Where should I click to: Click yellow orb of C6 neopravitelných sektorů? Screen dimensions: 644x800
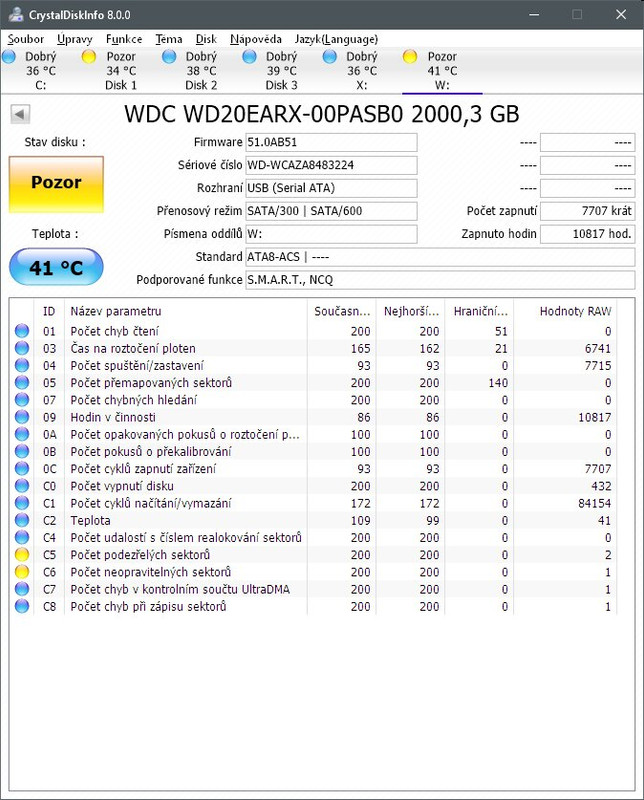pyautogui.click(x=22, y=572)
